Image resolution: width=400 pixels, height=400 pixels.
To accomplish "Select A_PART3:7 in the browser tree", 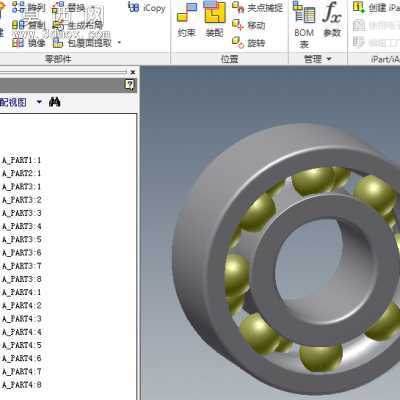I will 21,266.
